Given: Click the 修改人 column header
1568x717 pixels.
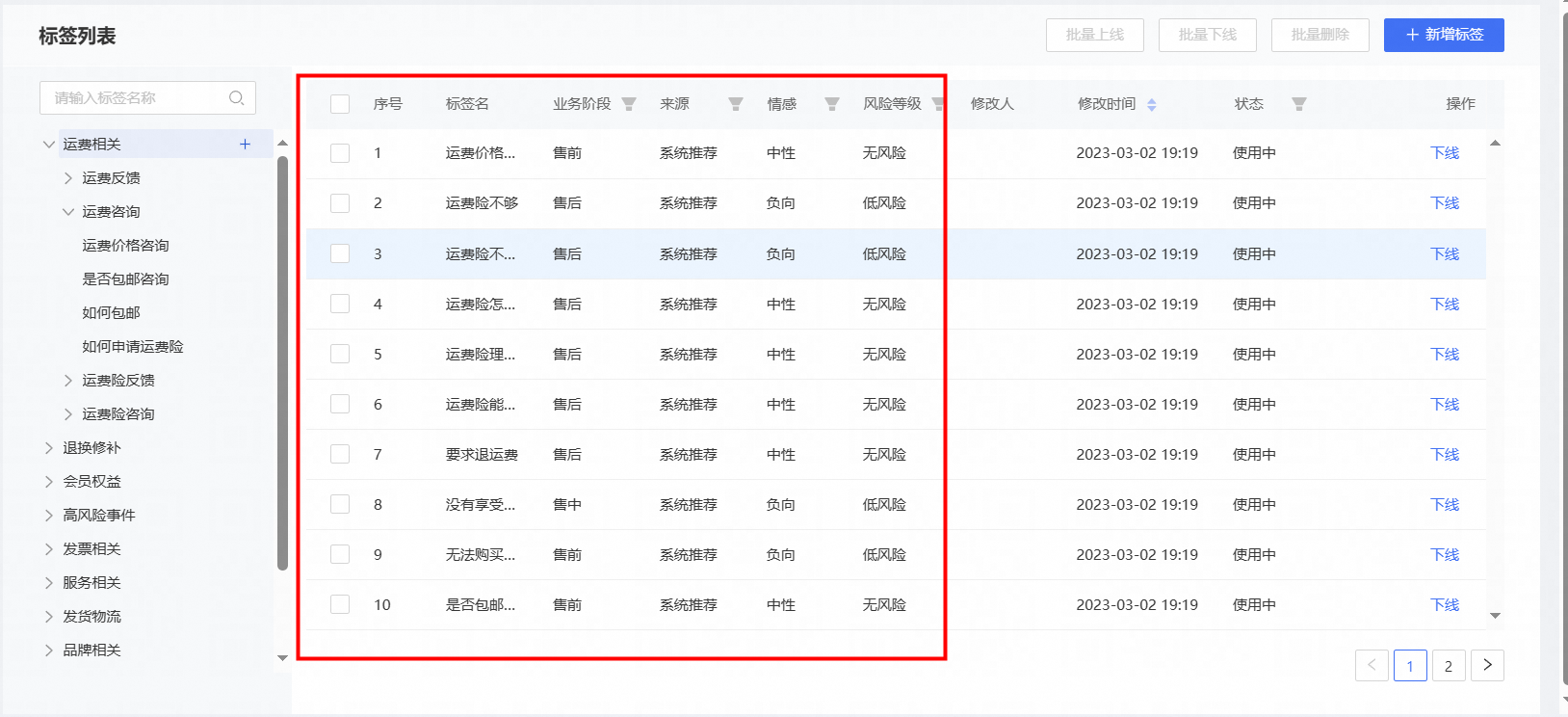Looking at the screenshot, I should coord(992,104).
